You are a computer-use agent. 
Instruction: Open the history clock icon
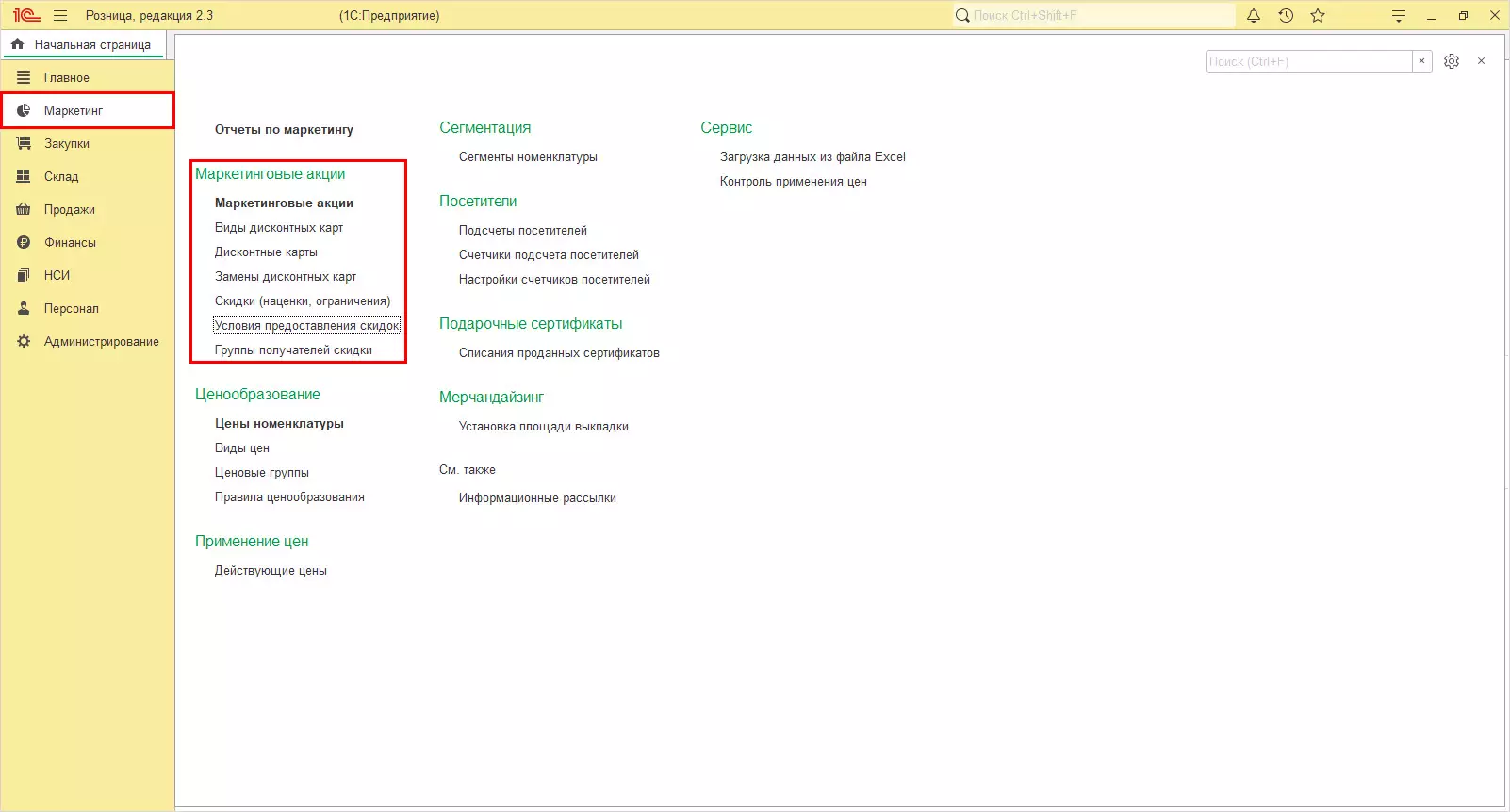tap(1286, 15)
